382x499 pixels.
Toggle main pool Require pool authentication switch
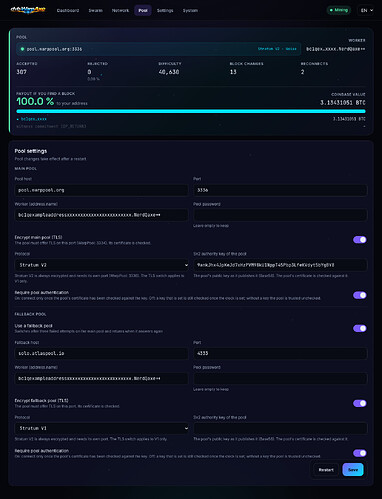tap(360, 295)
